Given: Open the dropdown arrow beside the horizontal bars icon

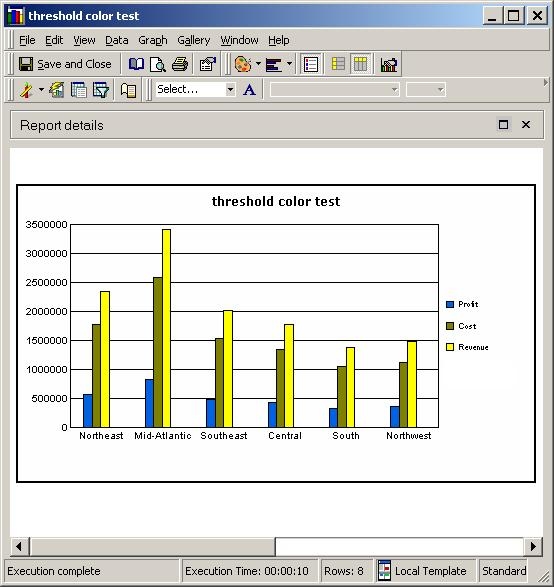Looking at the screenshot, I should 289,64.
